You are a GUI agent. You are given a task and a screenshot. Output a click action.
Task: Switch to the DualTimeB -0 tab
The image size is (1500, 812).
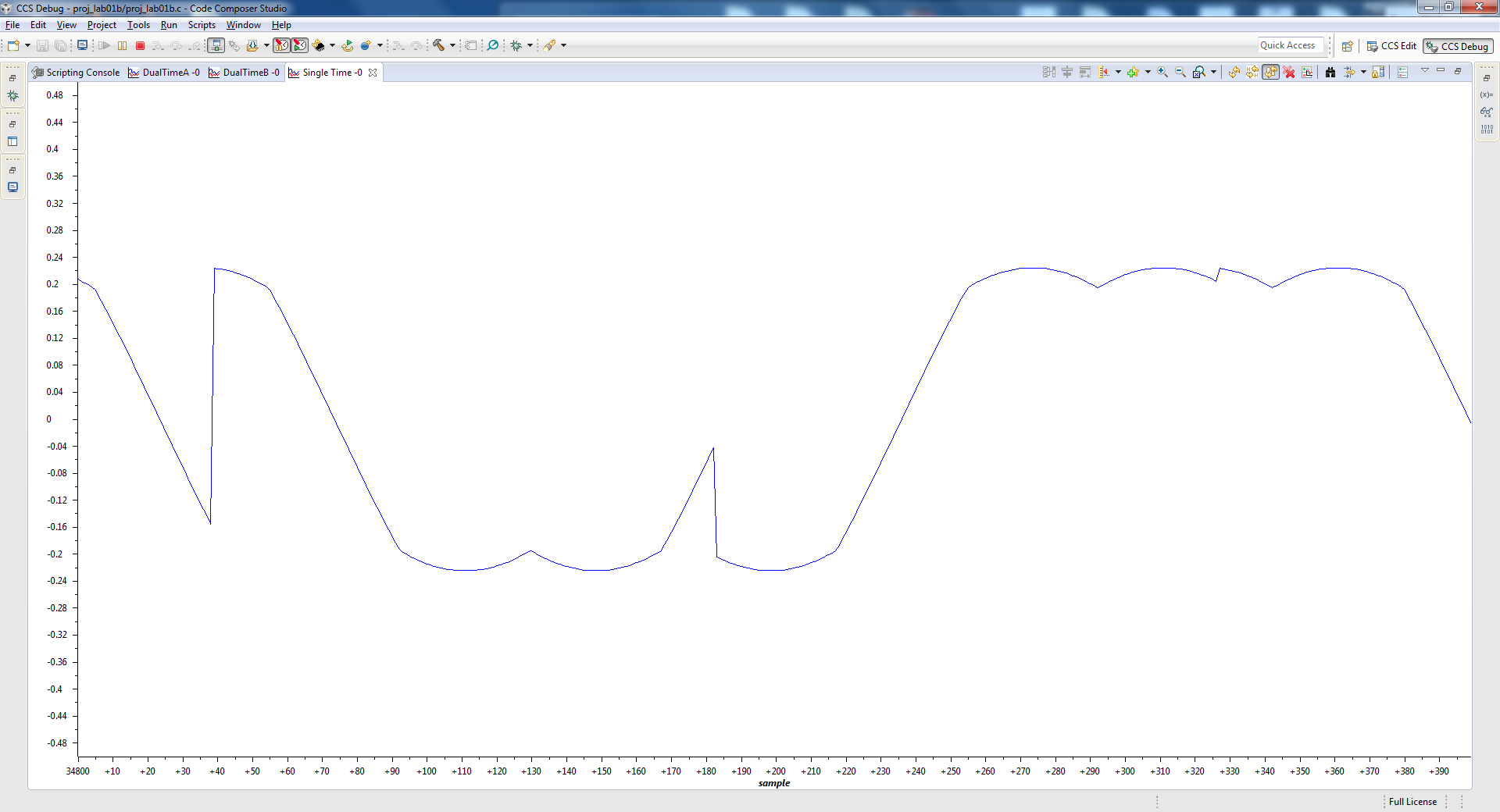point(244,73)
